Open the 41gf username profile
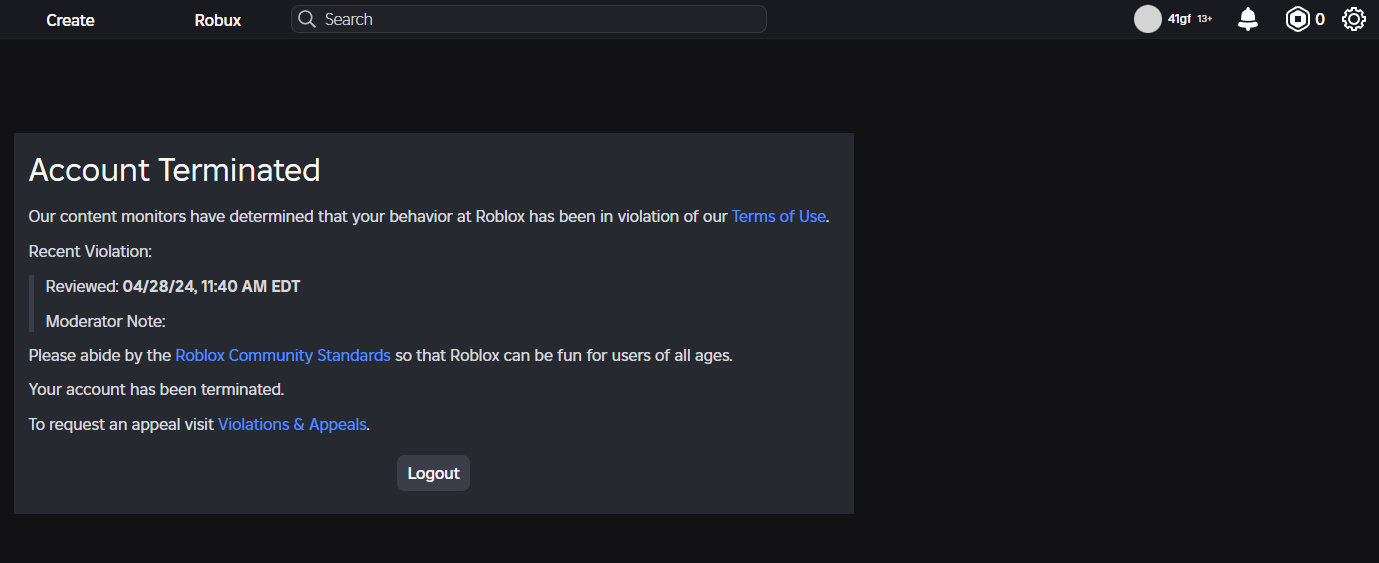1379x563 pixels. pos(1179,19)
